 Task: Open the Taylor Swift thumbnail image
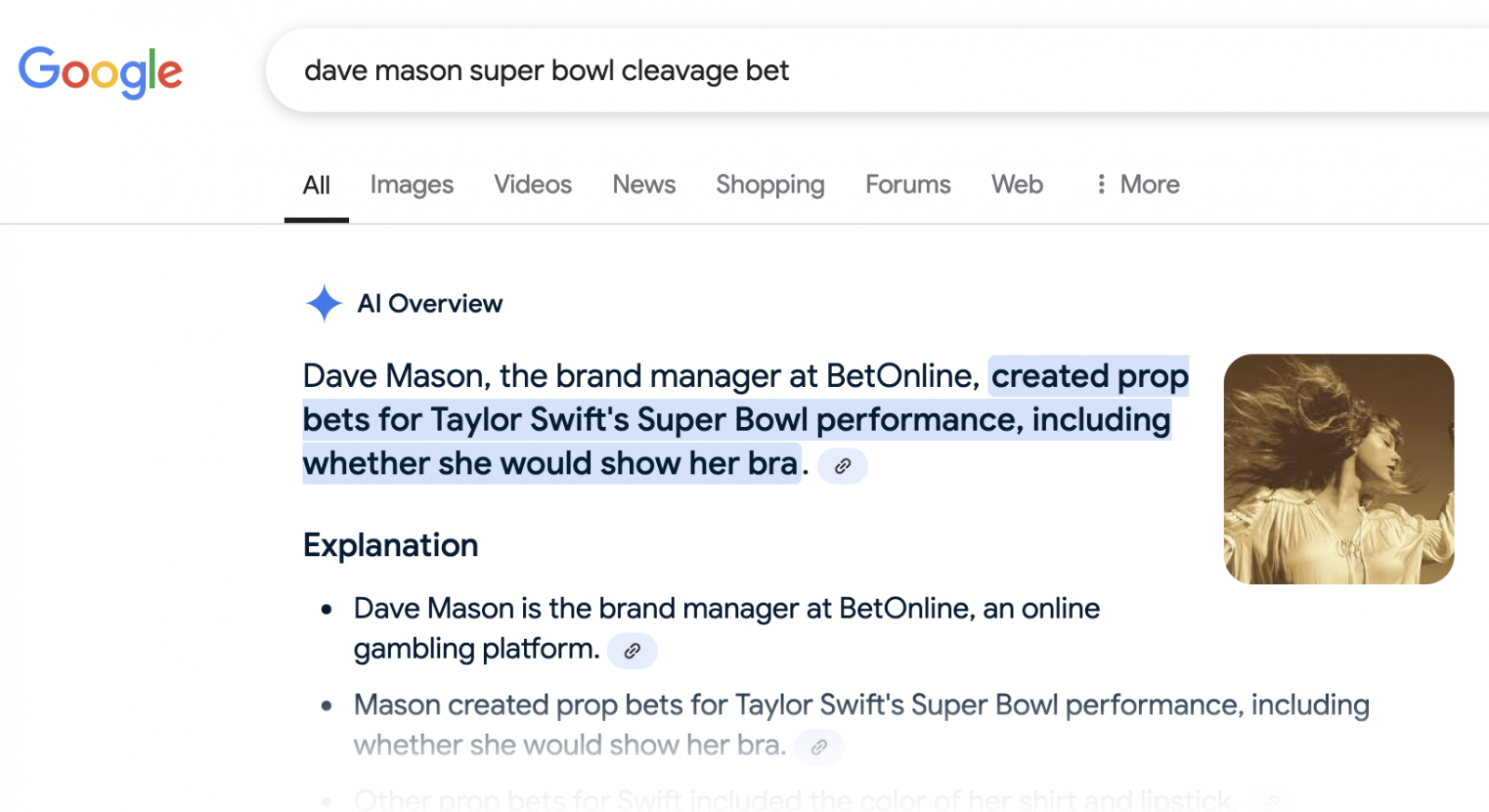pyautogui.click(x=1338, y=469)
